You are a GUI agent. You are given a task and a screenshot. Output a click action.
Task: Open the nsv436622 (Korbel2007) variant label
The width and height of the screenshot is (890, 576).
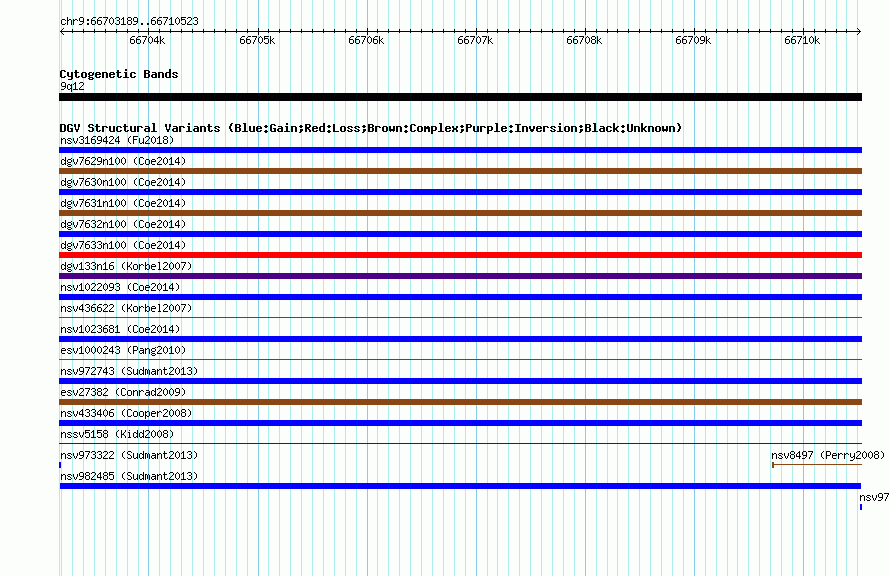click(126, 308)
